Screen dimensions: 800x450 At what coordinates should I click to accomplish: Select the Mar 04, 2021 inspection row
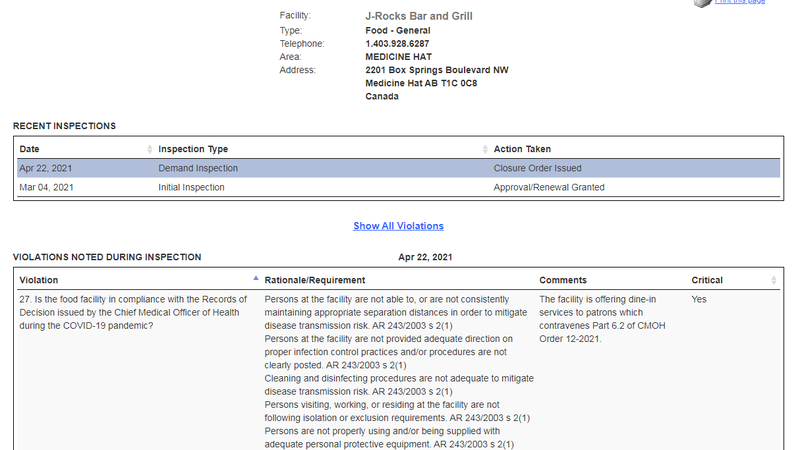coord(398,187)
